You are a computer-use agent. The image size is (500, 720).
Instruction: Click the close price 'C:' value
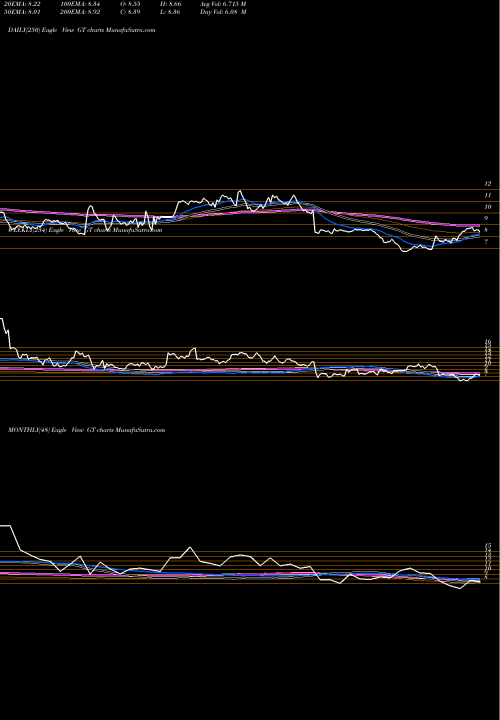coord(130,12)
